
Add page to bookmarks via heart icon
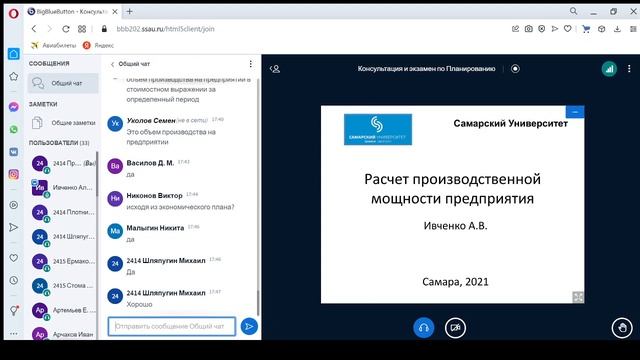567,29
